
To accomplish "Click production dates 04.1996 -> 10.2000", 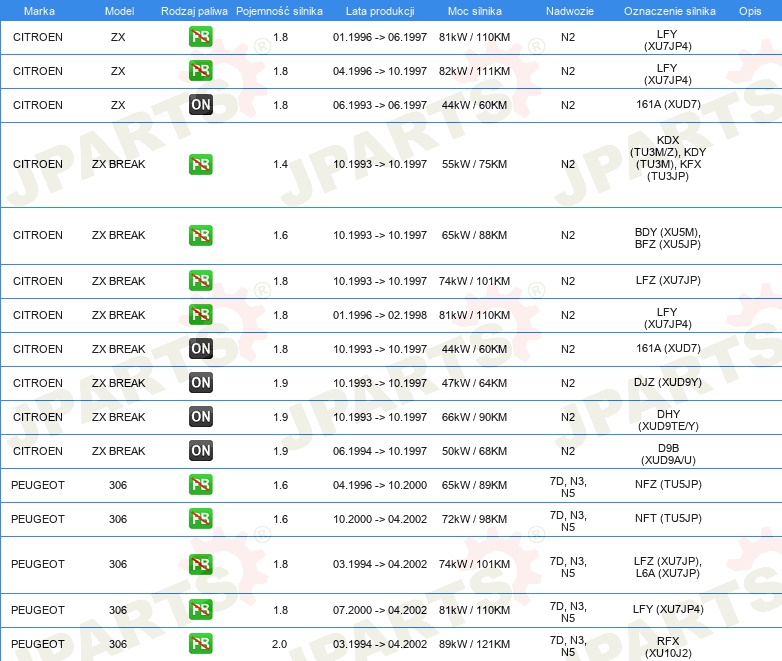I will pyautogui.click(x=380, y=484).
